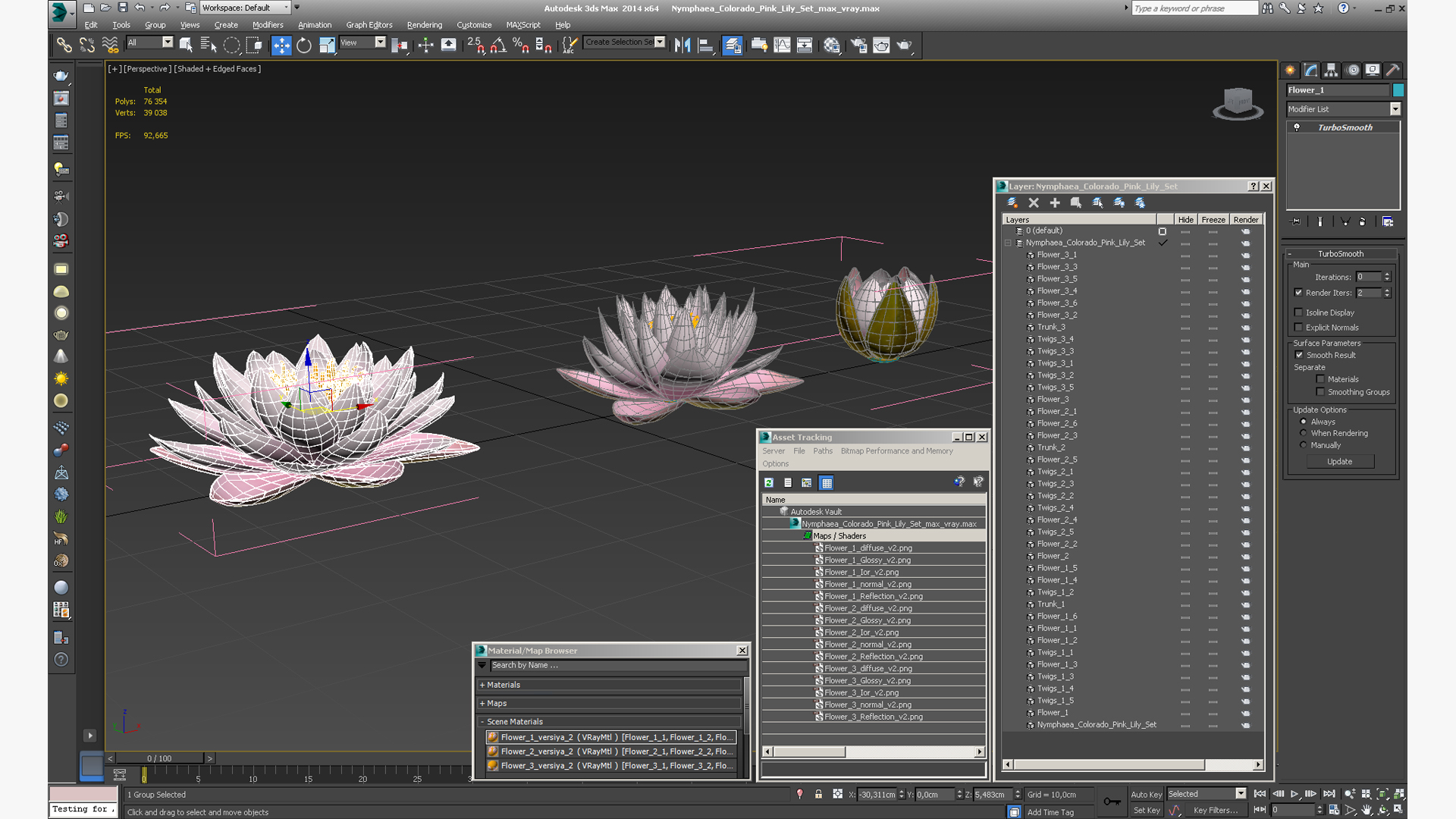Select the When Rendering update option
Viewport: 1456px width, 819px height.
click(x=1304, y=433)
